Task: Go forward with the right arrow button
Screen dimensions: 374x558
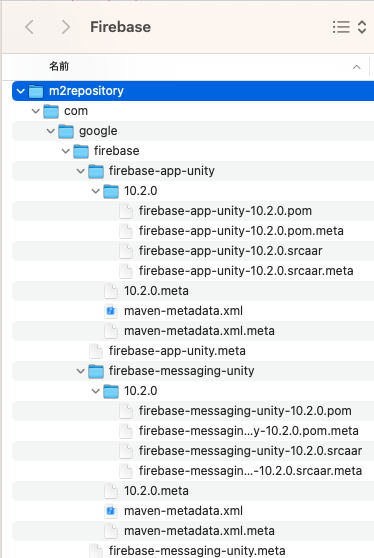Action: tap(65, 27)
